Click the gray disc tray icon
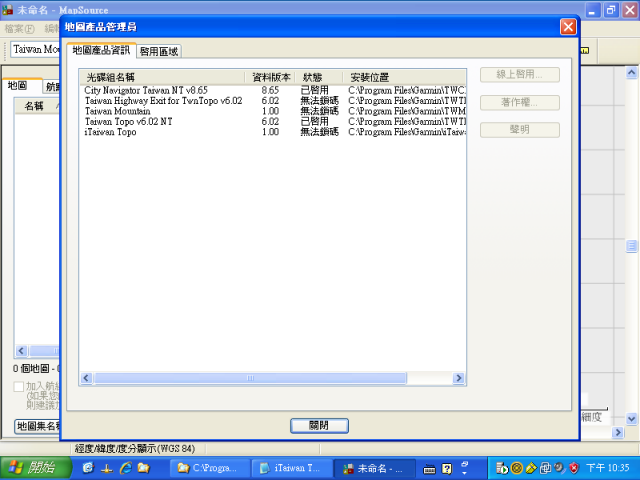Screen dimensions: 640x480 559,468
